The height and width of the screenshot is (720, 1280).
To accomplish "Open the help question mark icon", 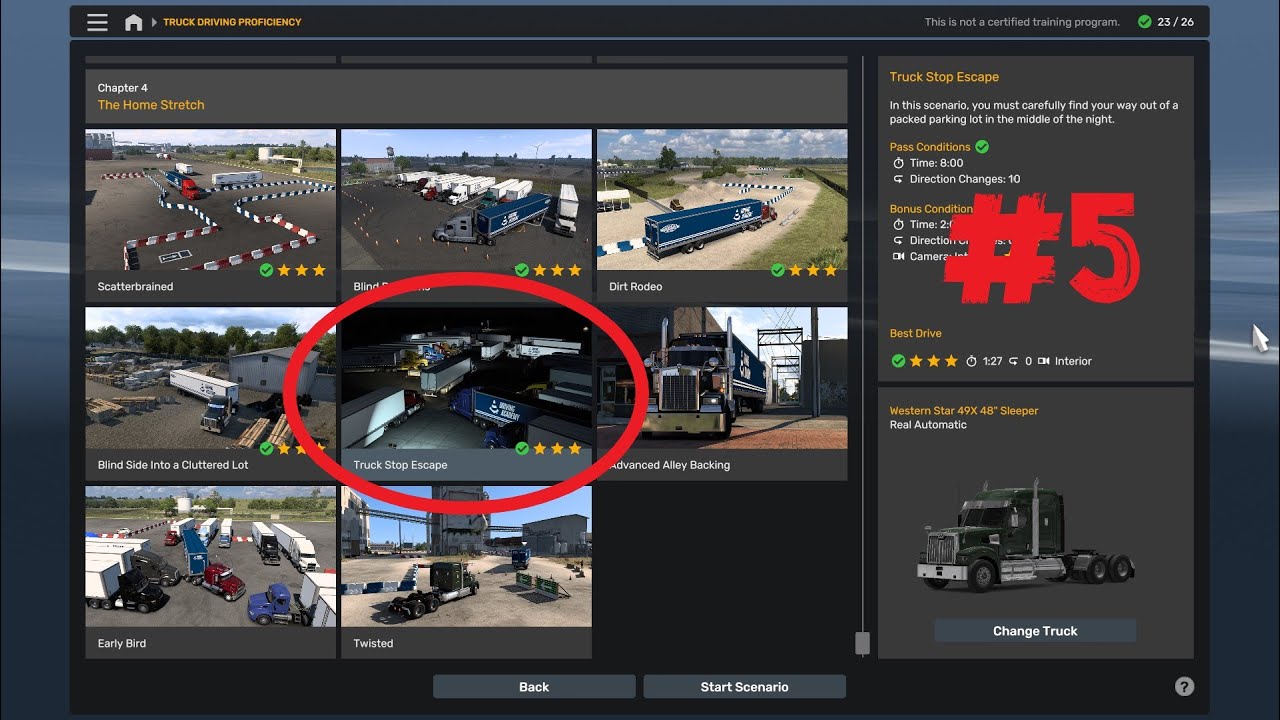I will click(x=1184, y=686).
